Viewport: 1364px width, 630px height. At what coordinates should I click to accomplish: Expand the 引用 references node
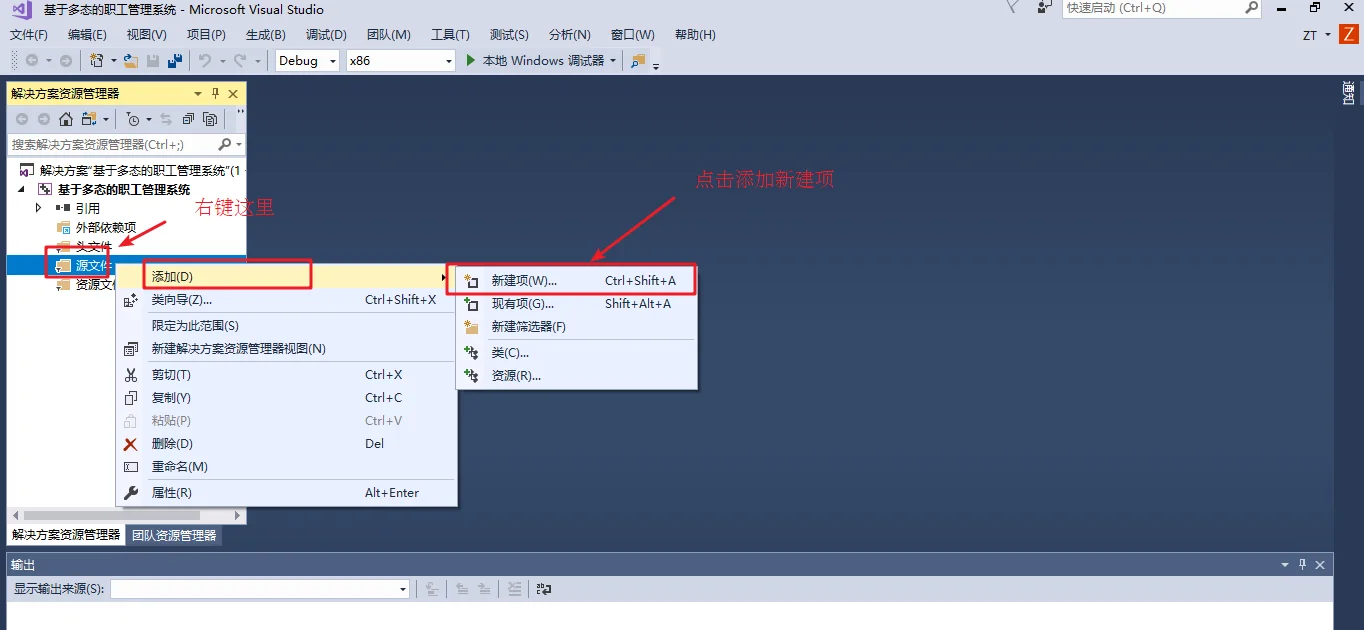pos(39,208)
